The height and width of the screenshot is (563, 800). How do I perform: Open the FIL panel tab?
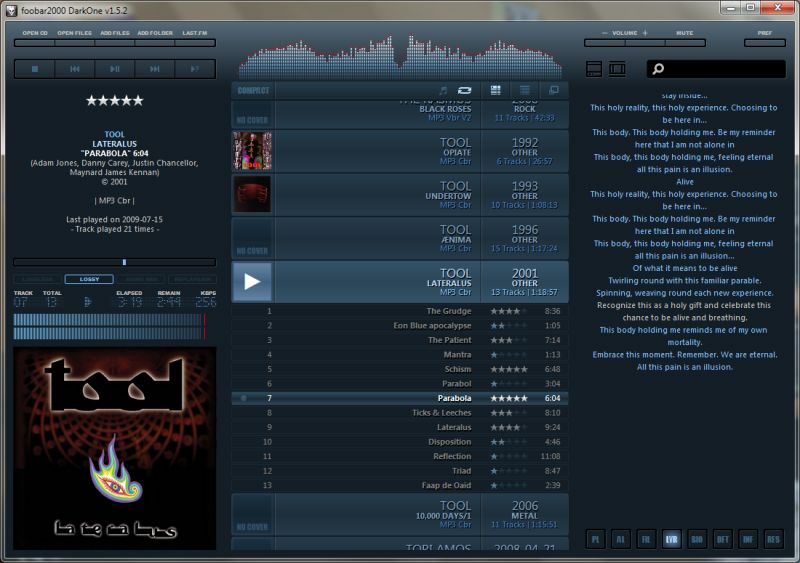[646, 539]
